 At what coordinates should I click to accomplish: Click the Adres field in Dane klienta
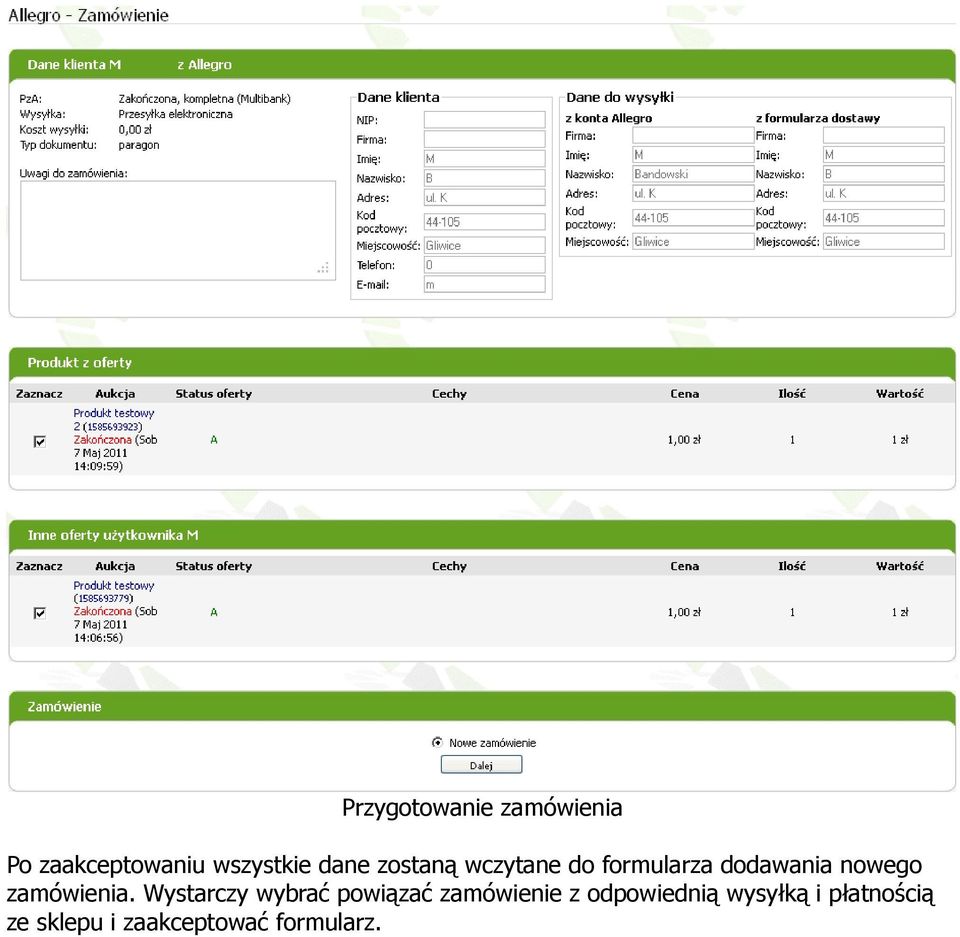click(x=484, y=197)
